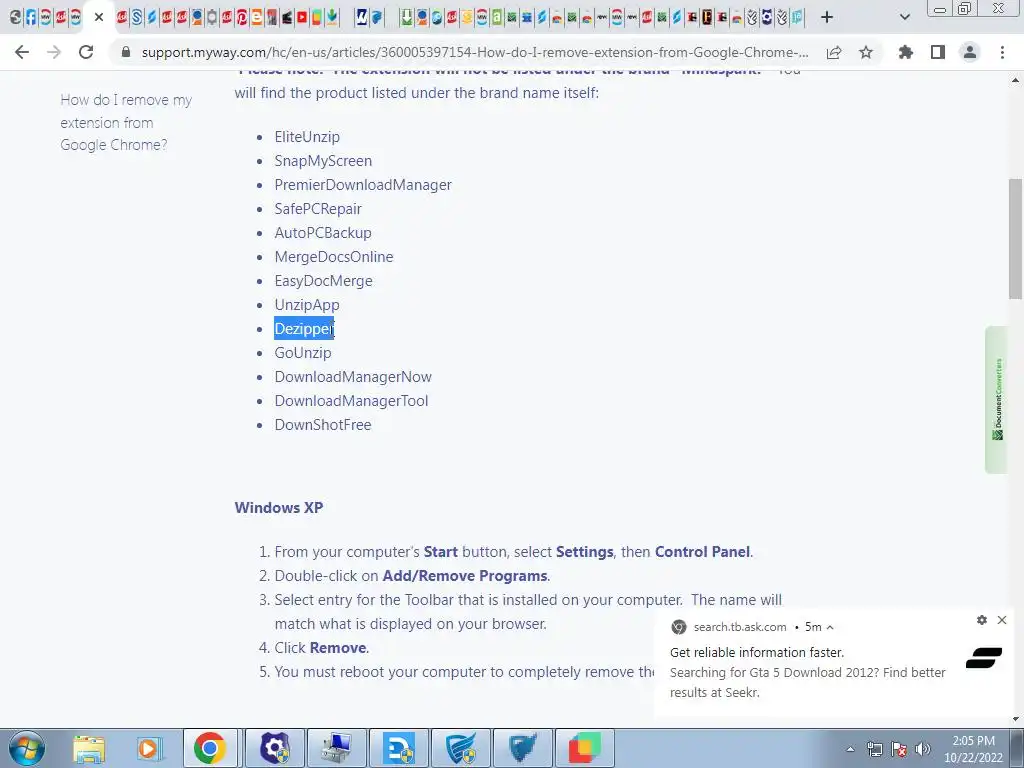The width and height of the screenshot is (1024, 768).
Task: Open the multicolor squares taskbar app
Action: (x=584, y=748)
